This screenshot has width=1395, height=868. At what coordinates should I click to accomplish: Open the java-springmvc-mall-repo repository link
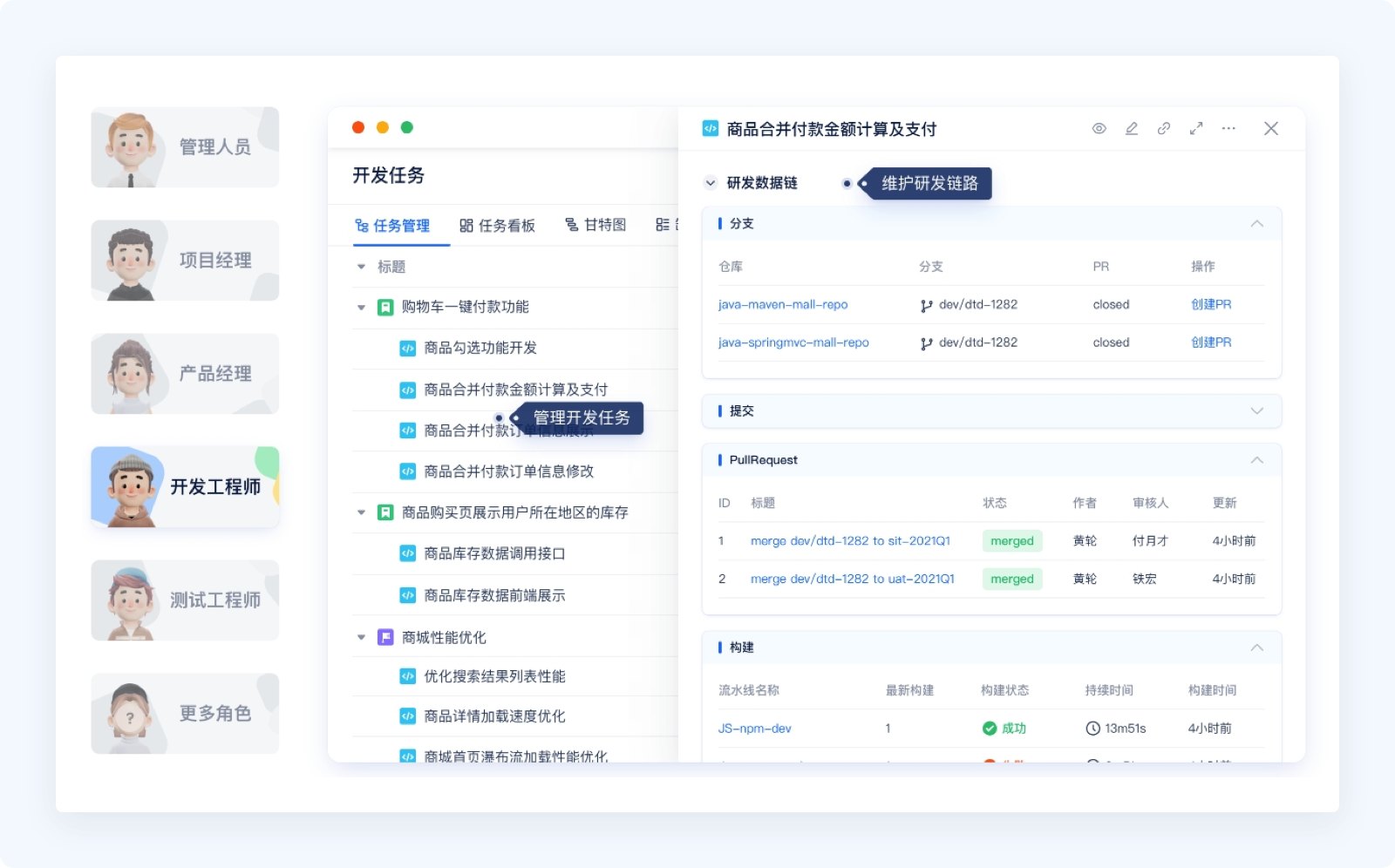tap(793, 342)
